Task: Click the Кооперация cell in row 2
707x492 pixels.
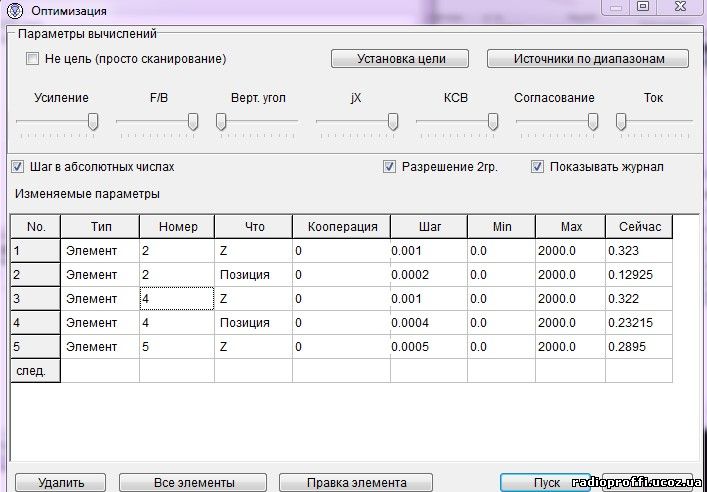Action: point(342,275)
